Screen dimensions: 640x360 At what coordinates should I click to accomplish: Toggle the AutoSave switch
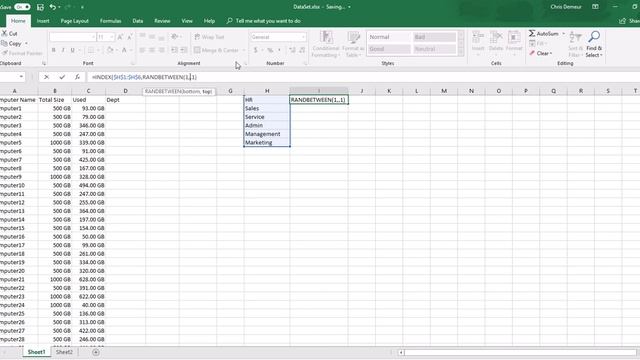pyautogui.click(x=22, y=7)
